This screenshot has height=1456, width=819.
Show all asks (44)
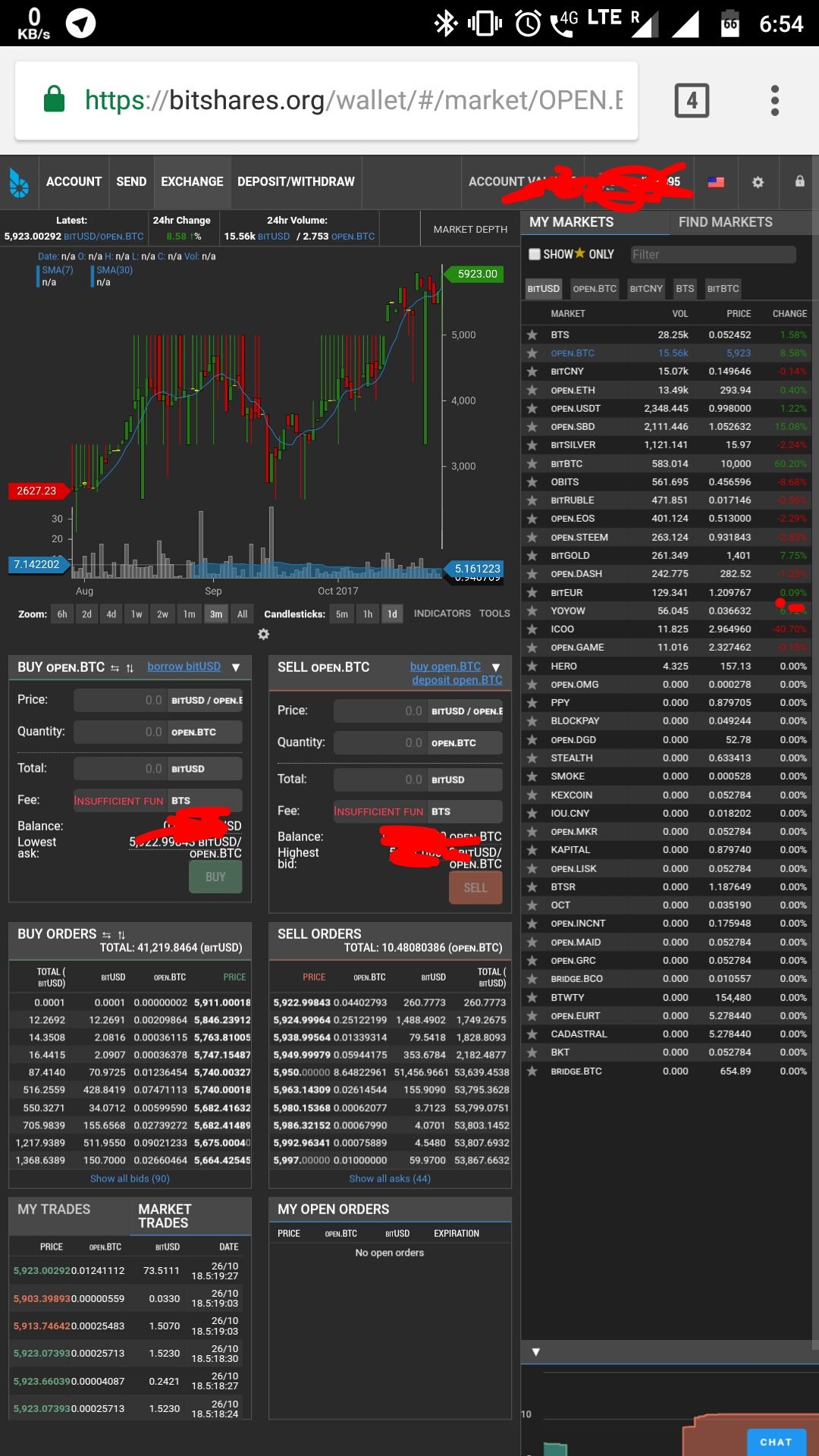click(390, 1178)
